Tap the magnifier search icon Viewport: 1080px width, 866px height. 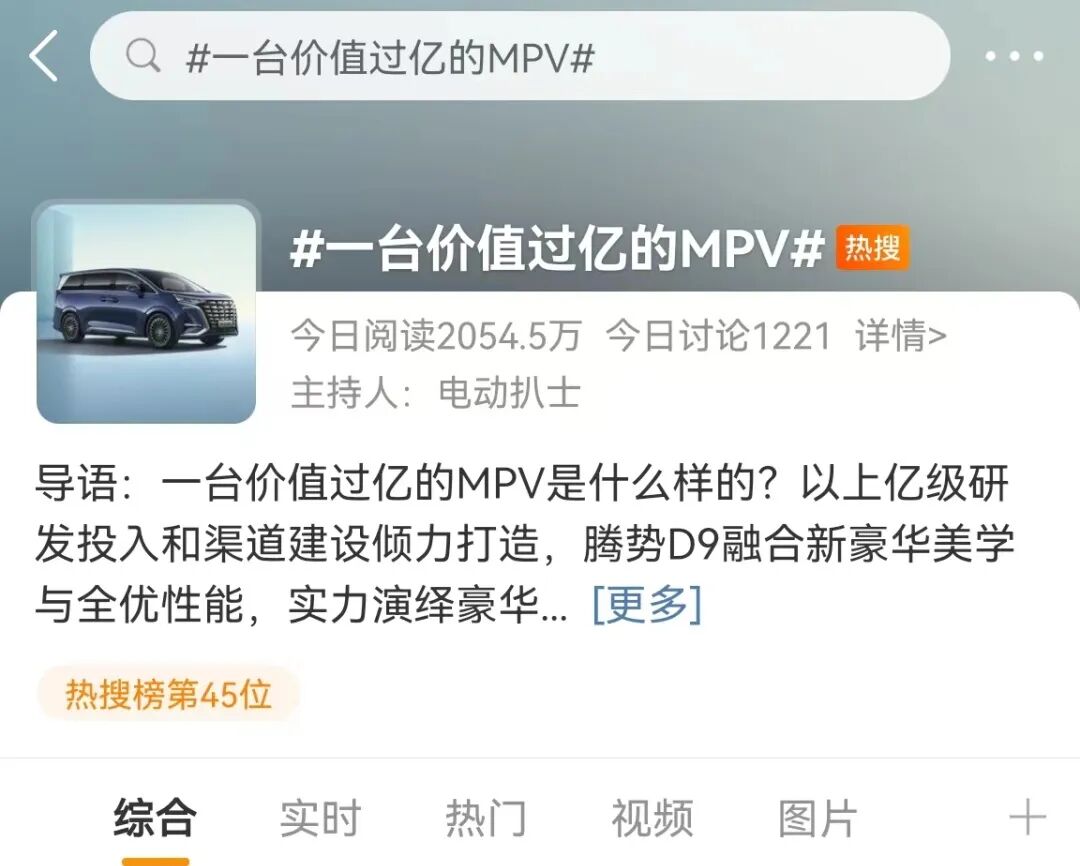pyautogui.click(x=143, y=56)
